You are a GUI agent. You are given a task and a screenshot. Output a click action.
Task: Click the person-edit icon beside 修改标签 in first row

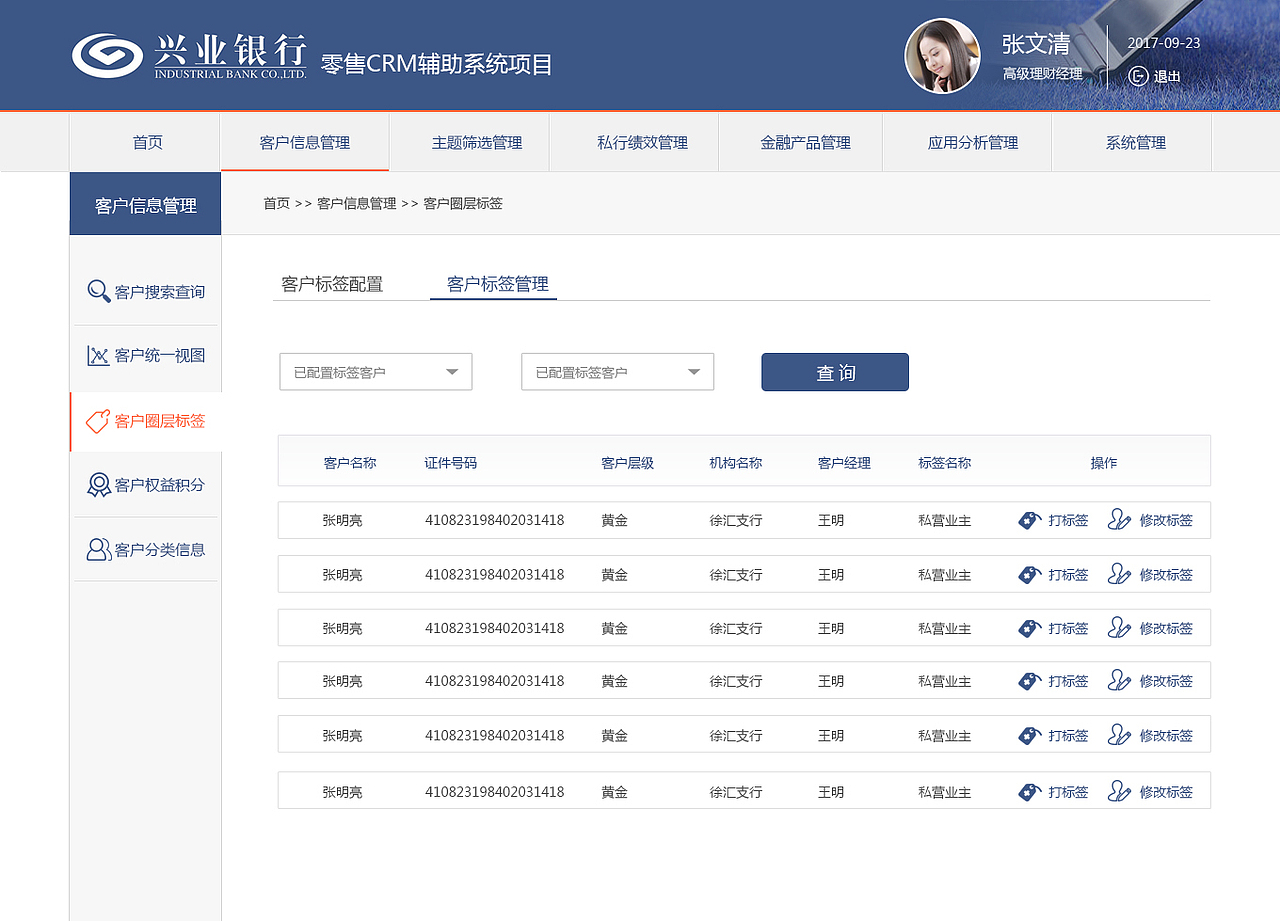[1117, 519]
